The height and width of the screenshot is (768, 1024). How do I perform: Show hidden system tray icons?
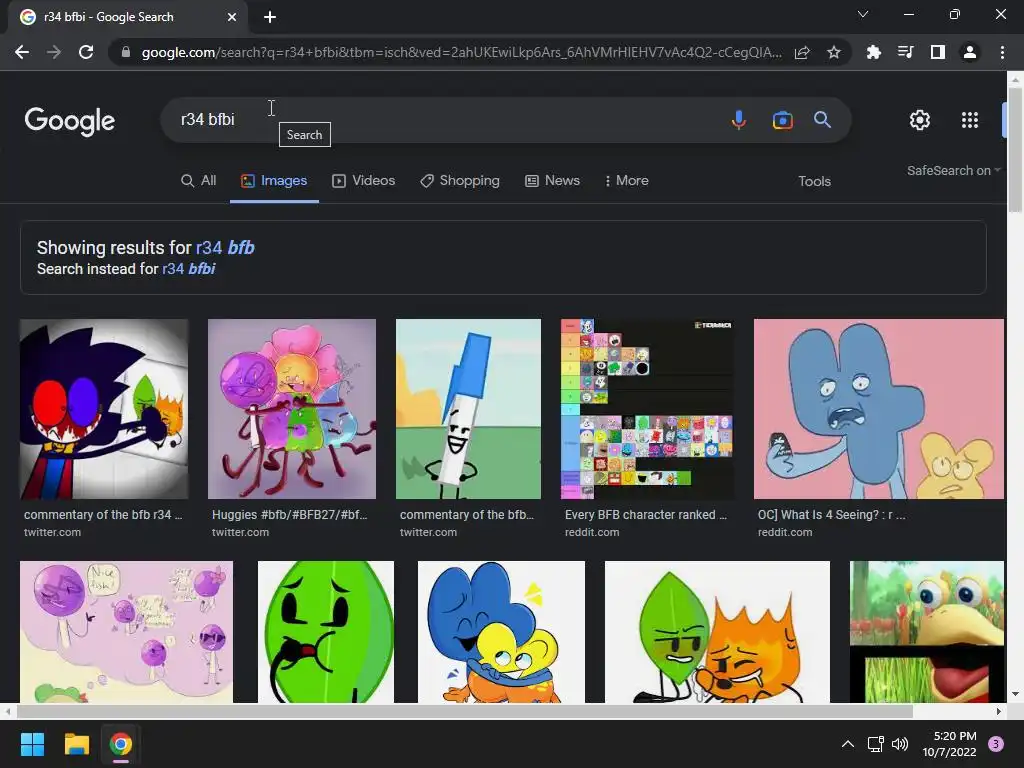click(847, 744)
